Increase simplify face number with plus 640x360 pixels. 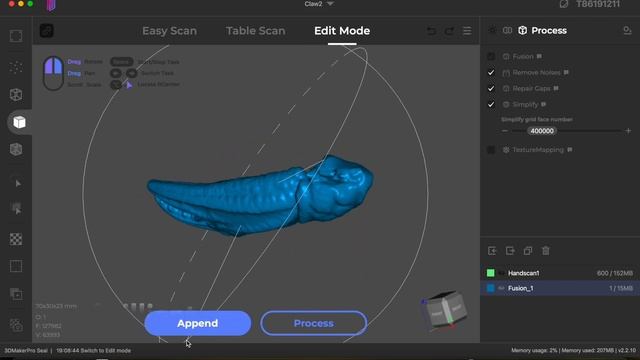628,131
